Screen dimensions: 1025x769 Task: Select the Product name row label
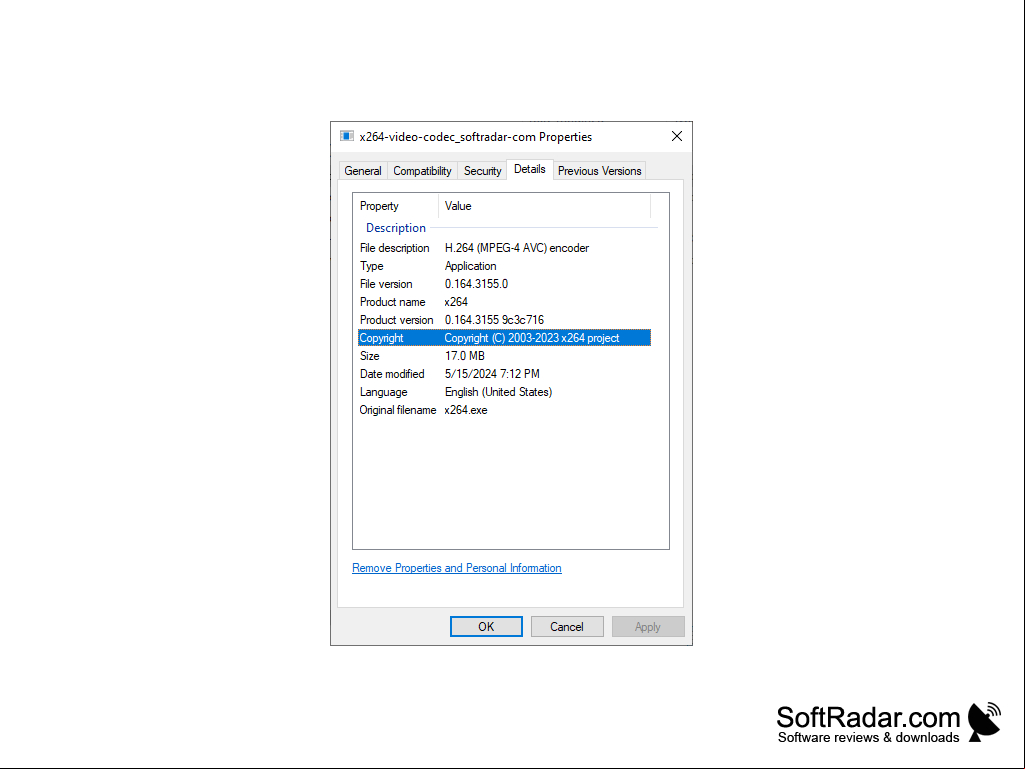click(392, 302)
